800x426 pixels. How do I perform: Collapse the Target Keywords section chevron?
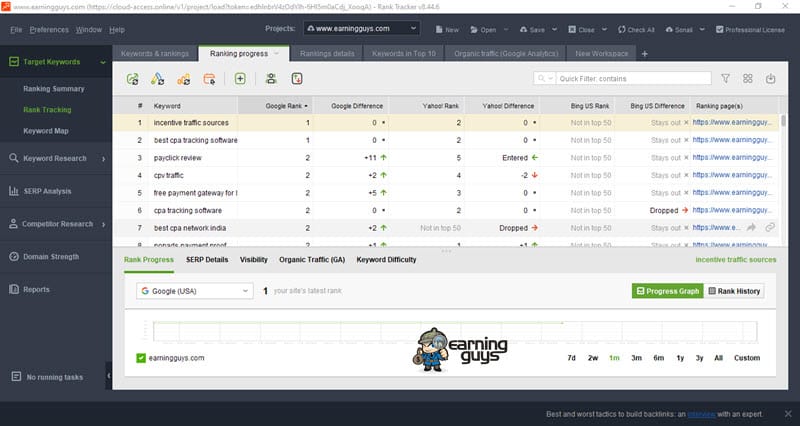pyautogui.click(x=103, y=62)
